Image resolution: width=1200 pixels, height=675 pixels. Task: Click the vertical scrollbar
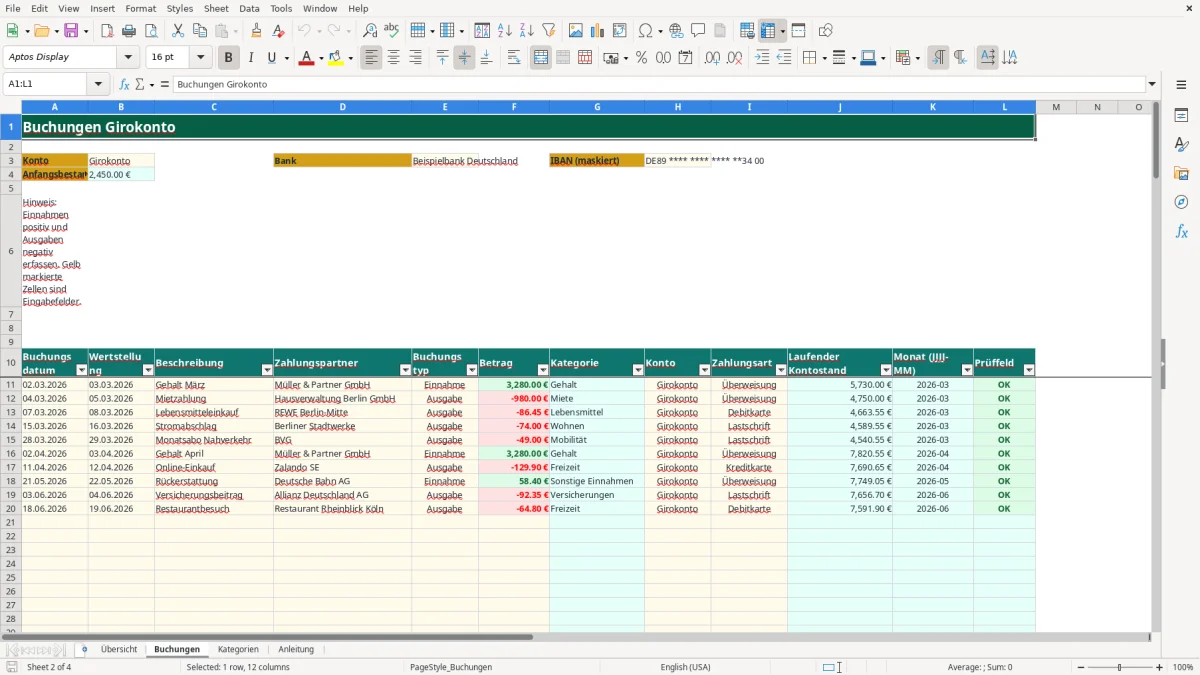pyautogui.click(x=1156, y=366)
